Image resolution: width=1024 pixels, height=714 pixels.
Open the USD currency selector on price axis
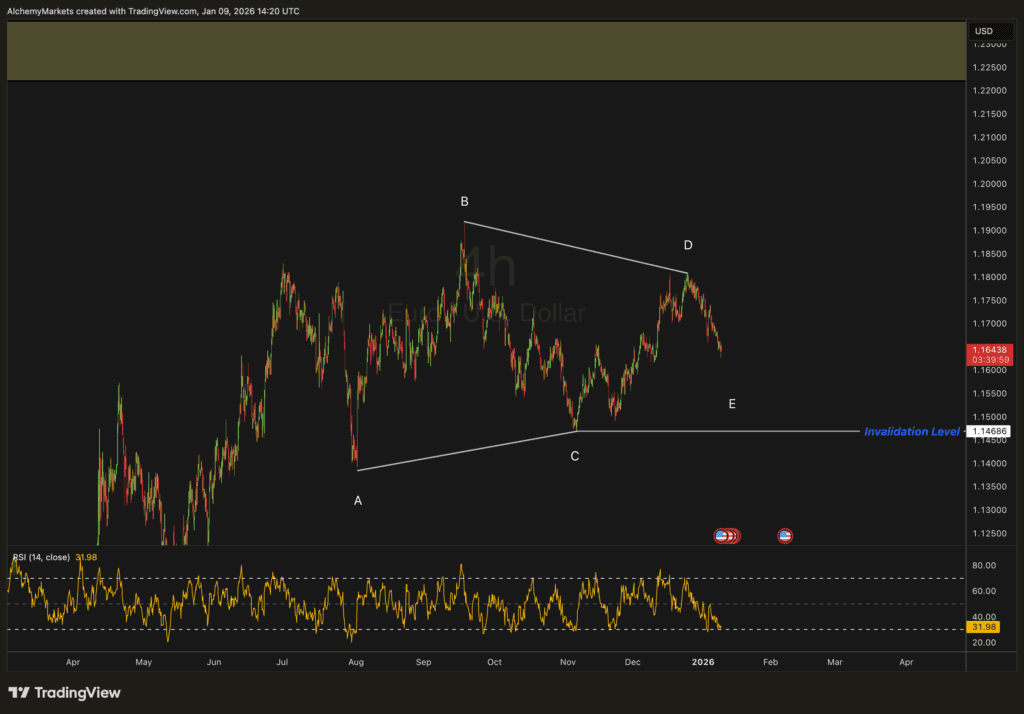(983, 31)
